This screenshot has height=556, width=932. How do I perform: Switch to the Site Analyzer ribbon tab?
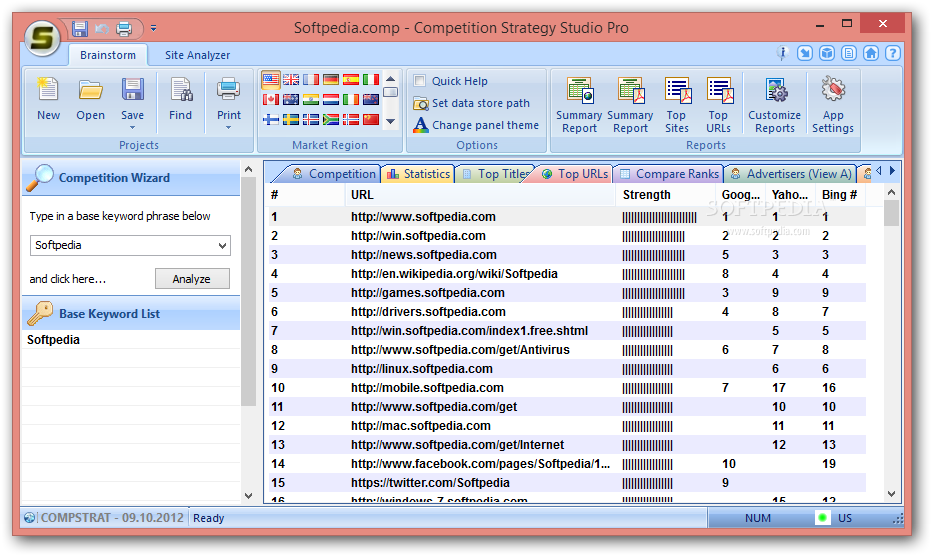[x=197, y=55]
